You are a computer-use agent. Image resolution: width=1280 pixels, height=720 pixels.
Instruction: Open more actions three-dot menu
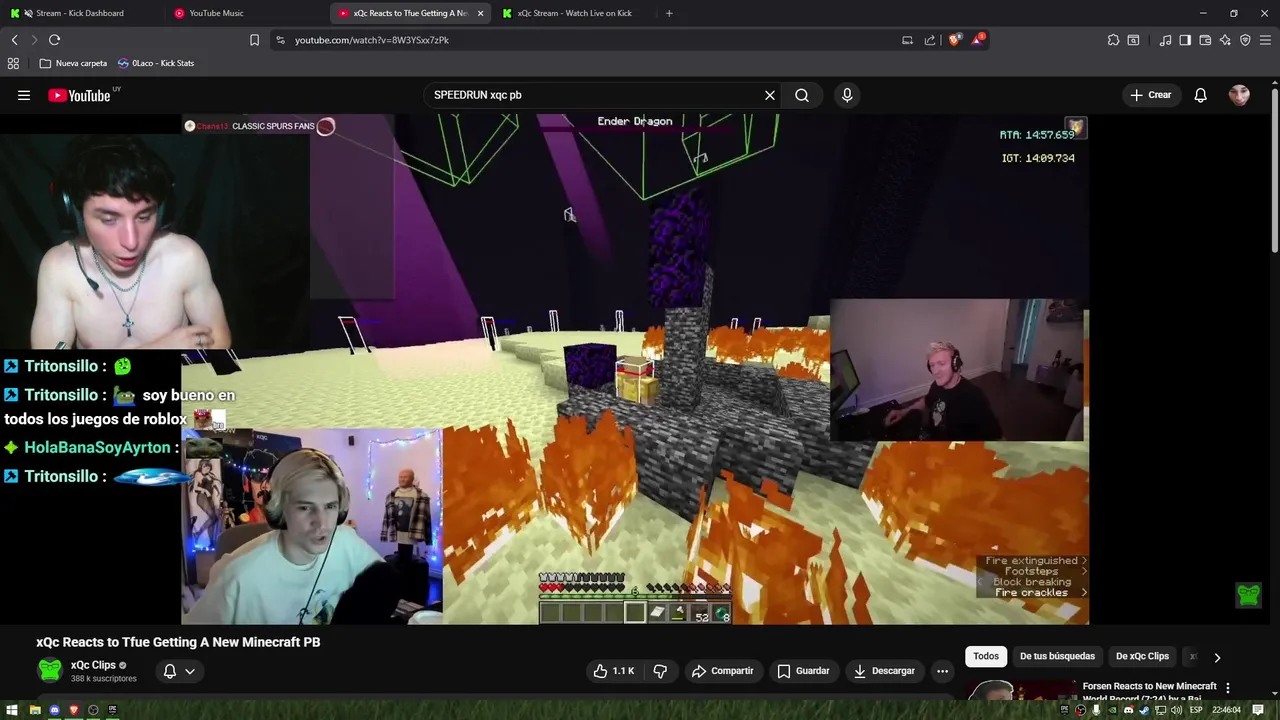pyautogui.click(x=942, y=671)
